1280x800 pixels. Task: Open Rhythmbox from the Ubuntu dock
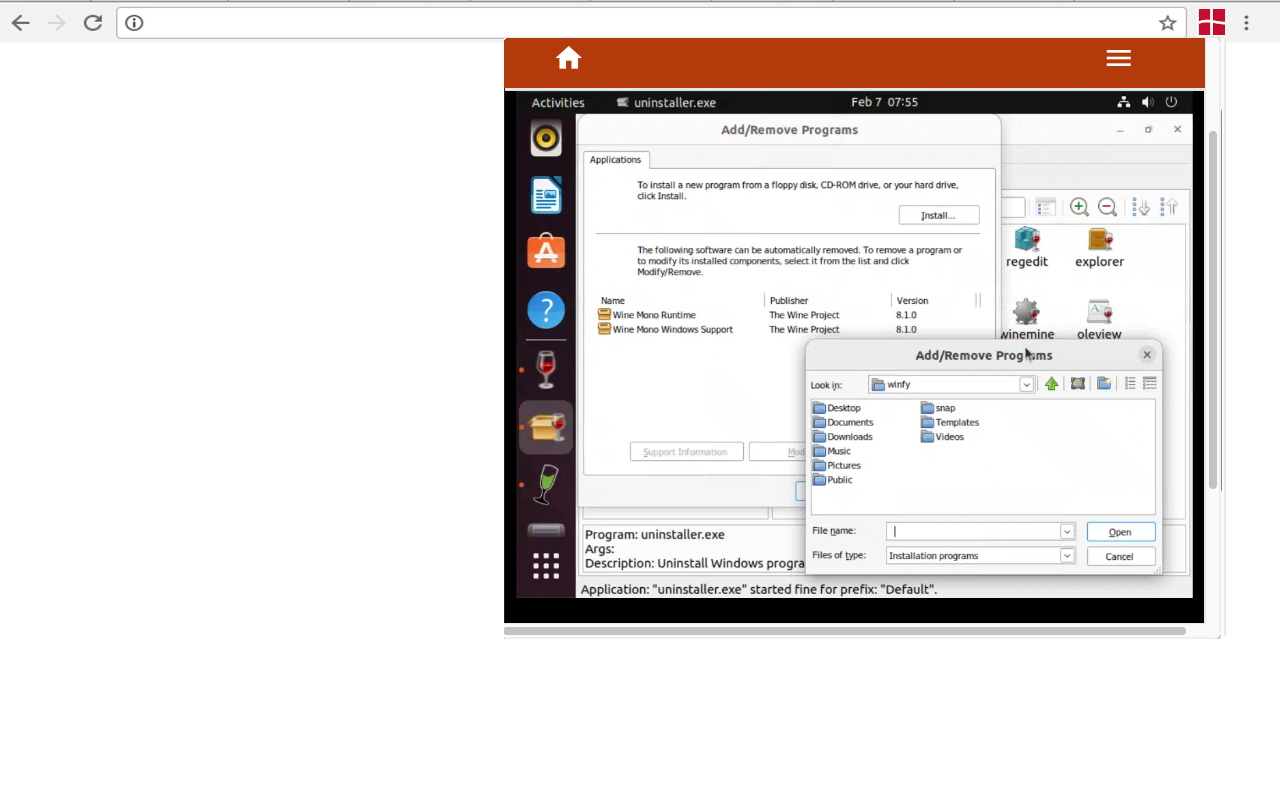pyautogui.click(x=546, y=138)
